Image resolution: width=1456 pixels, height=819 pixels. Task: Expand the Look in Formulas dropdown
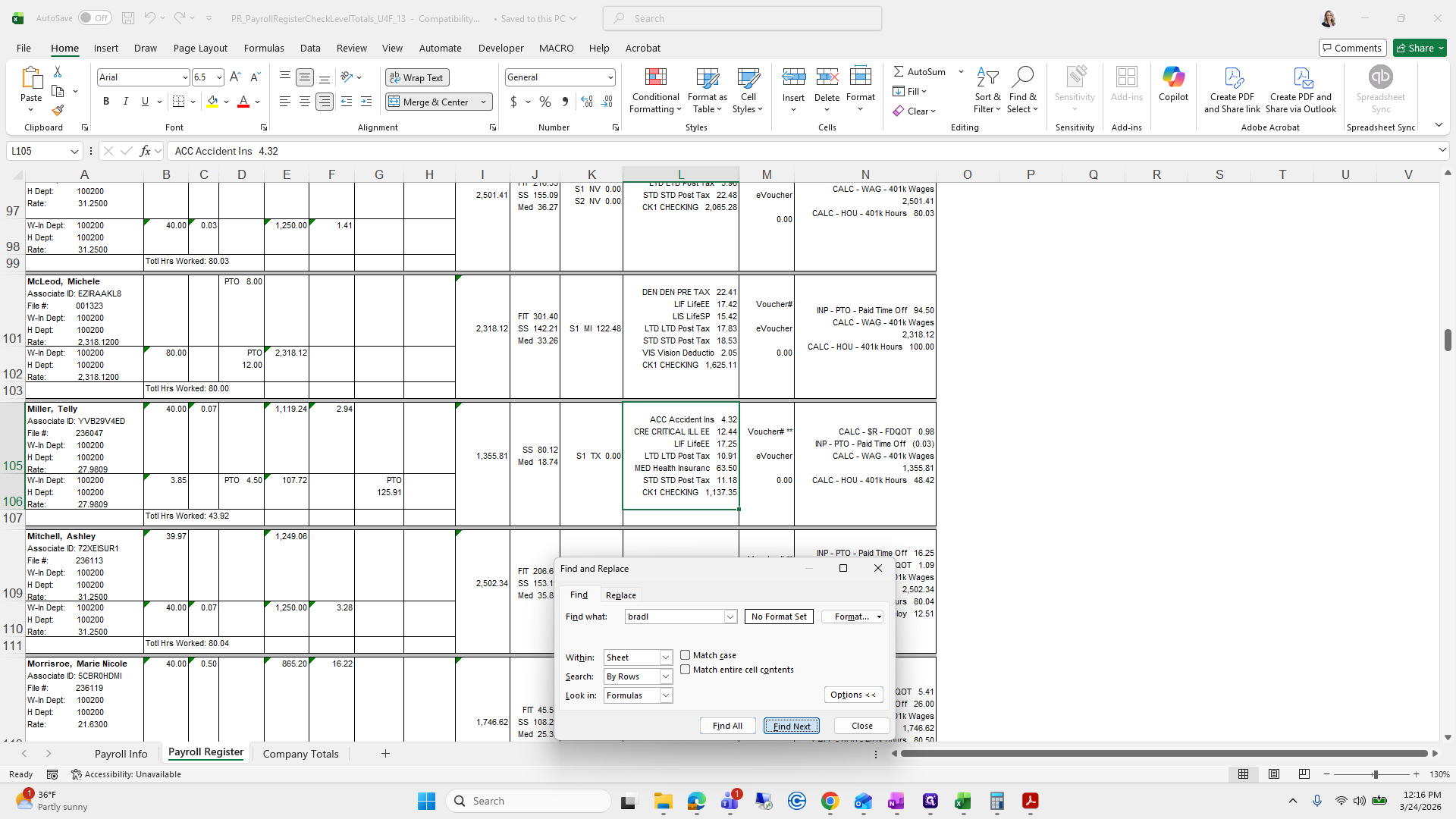pos(665,695)
